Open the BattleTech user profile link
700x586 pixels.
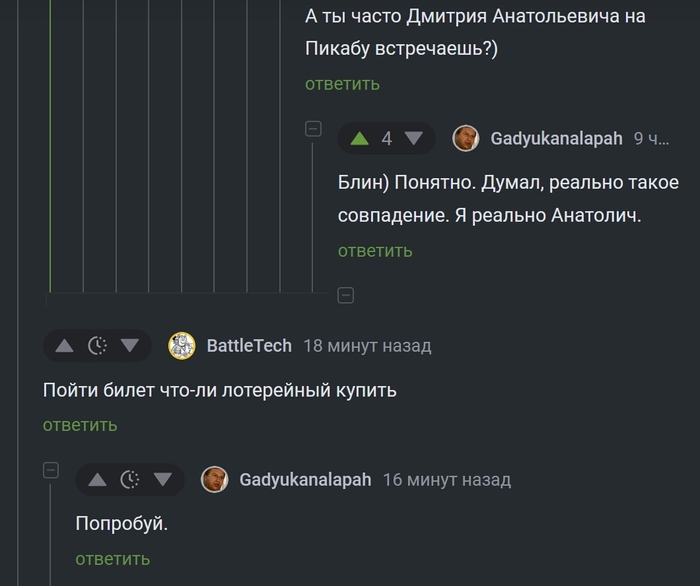pyautogui.click(x=249, y=346)
